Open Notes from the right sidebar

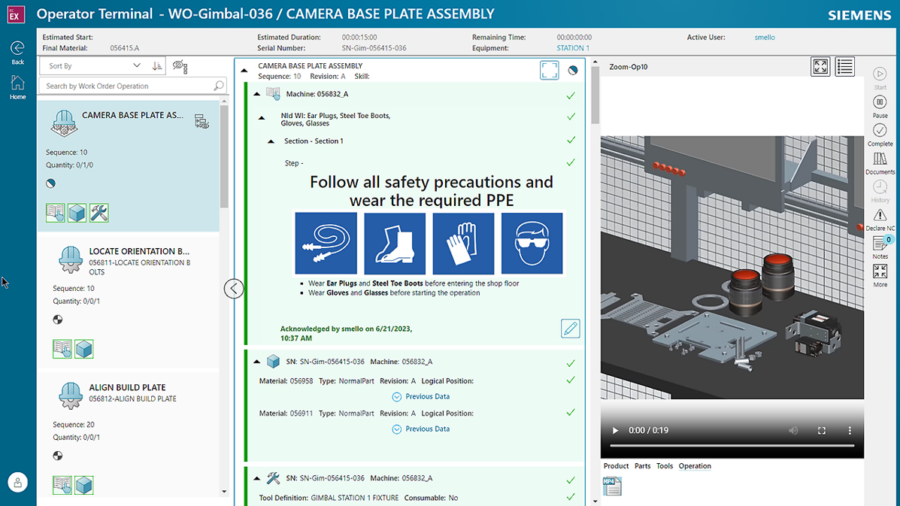point(880,244)
